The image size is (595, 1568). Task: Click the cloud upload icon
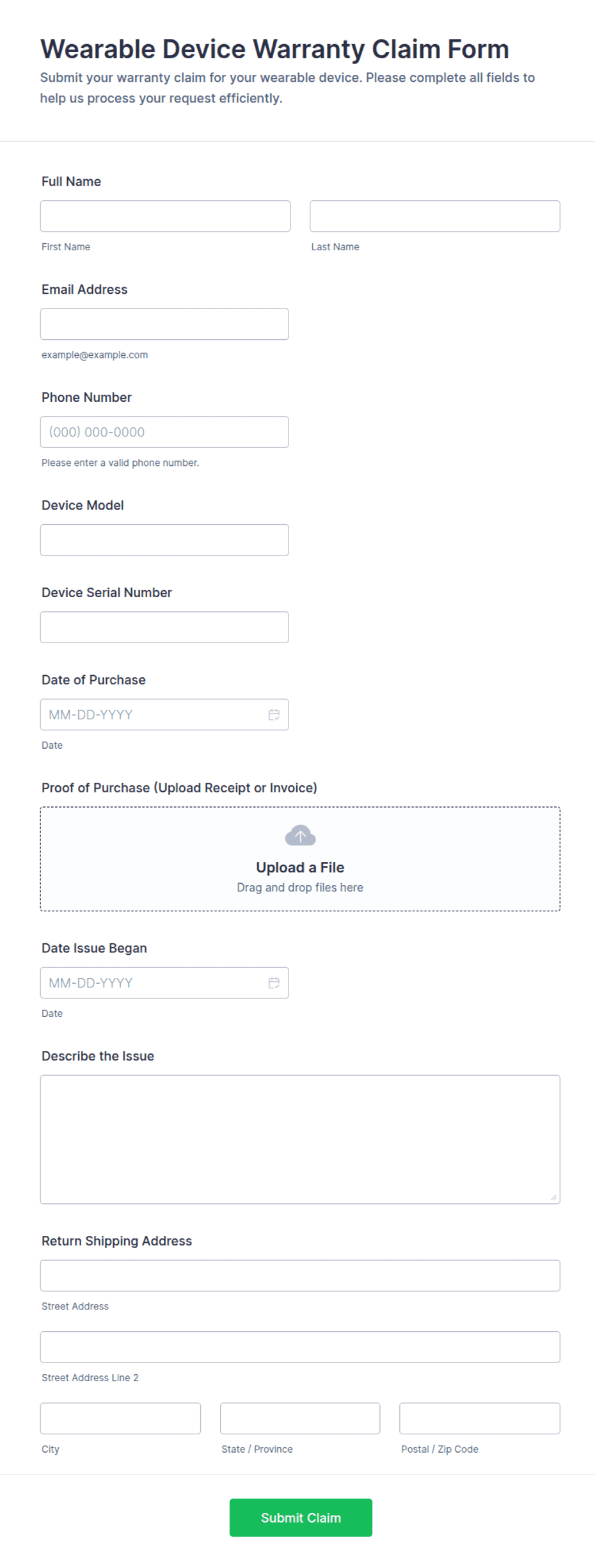pyautogui.click(x=300, y=835)
